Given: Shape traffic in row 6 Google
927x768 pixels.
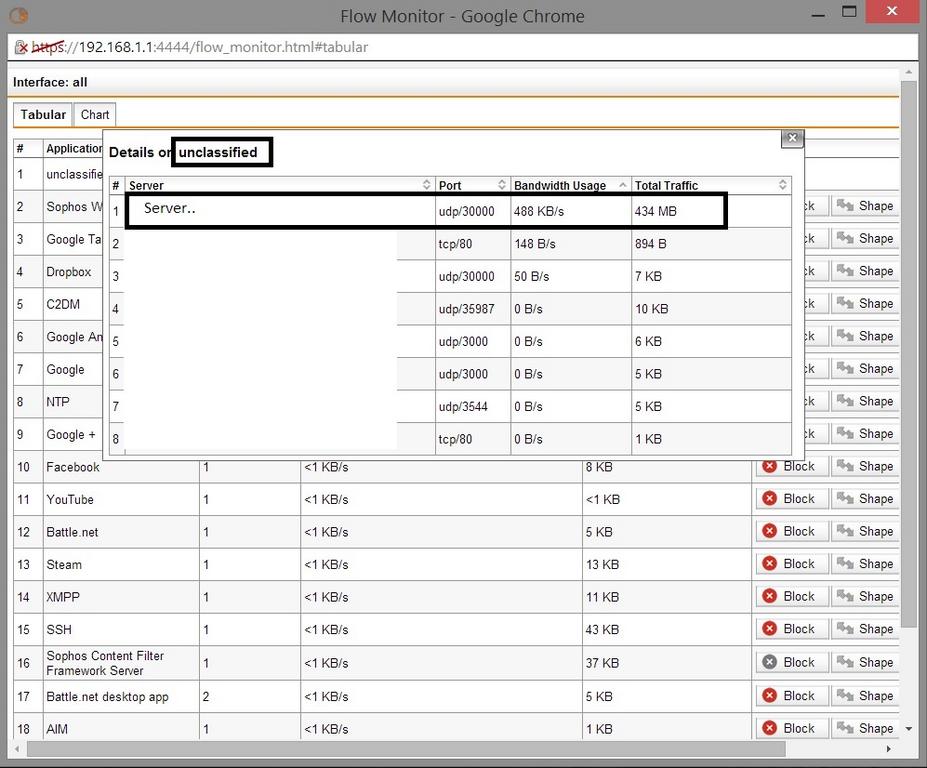Looking at the screenshot, I should [865, 336].
